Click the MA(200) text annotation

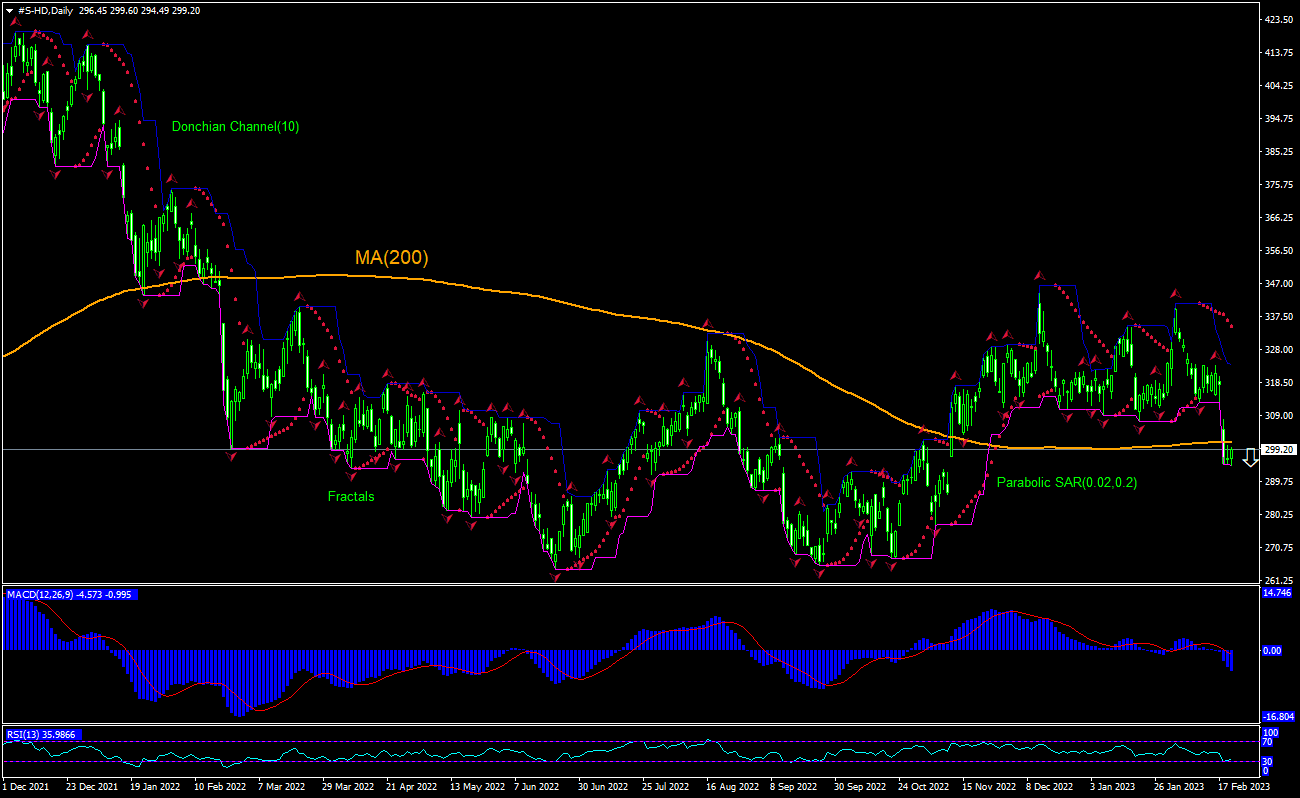pos(389,258)
